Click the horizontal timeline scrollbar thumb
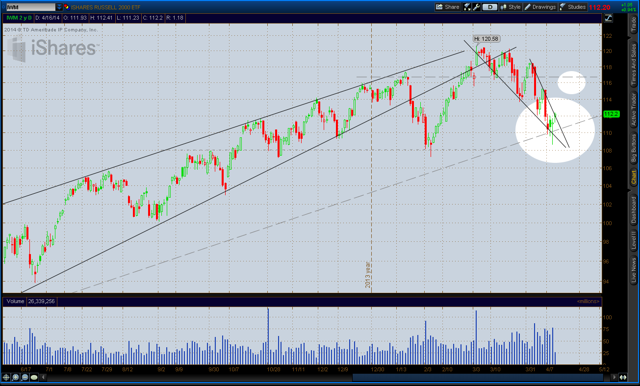This screenshot has height=386, width=640. (x=478, y=377)
